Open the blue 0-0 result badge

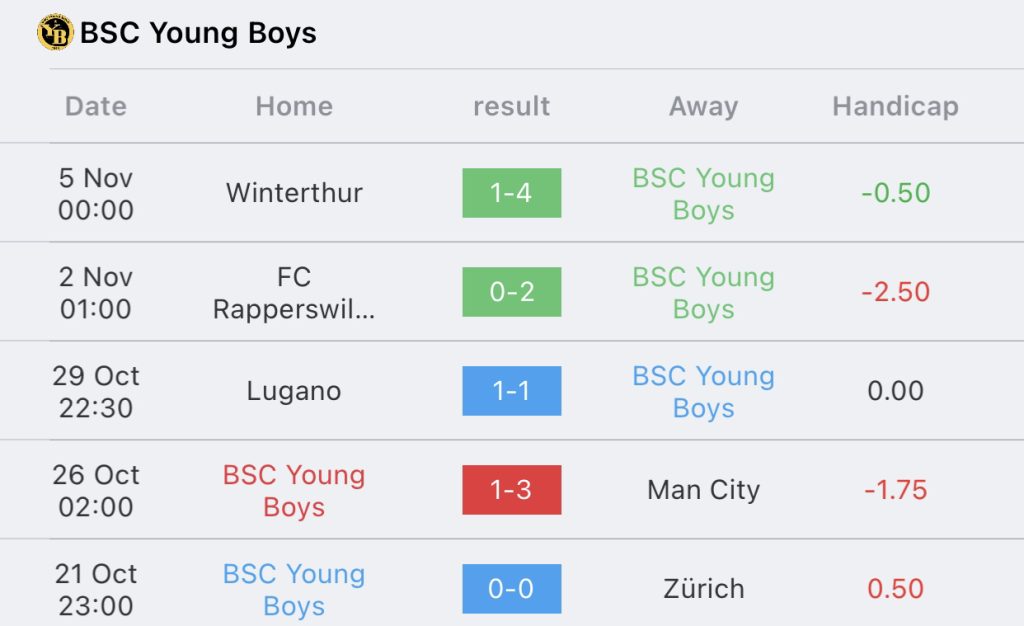coord(511,589)
